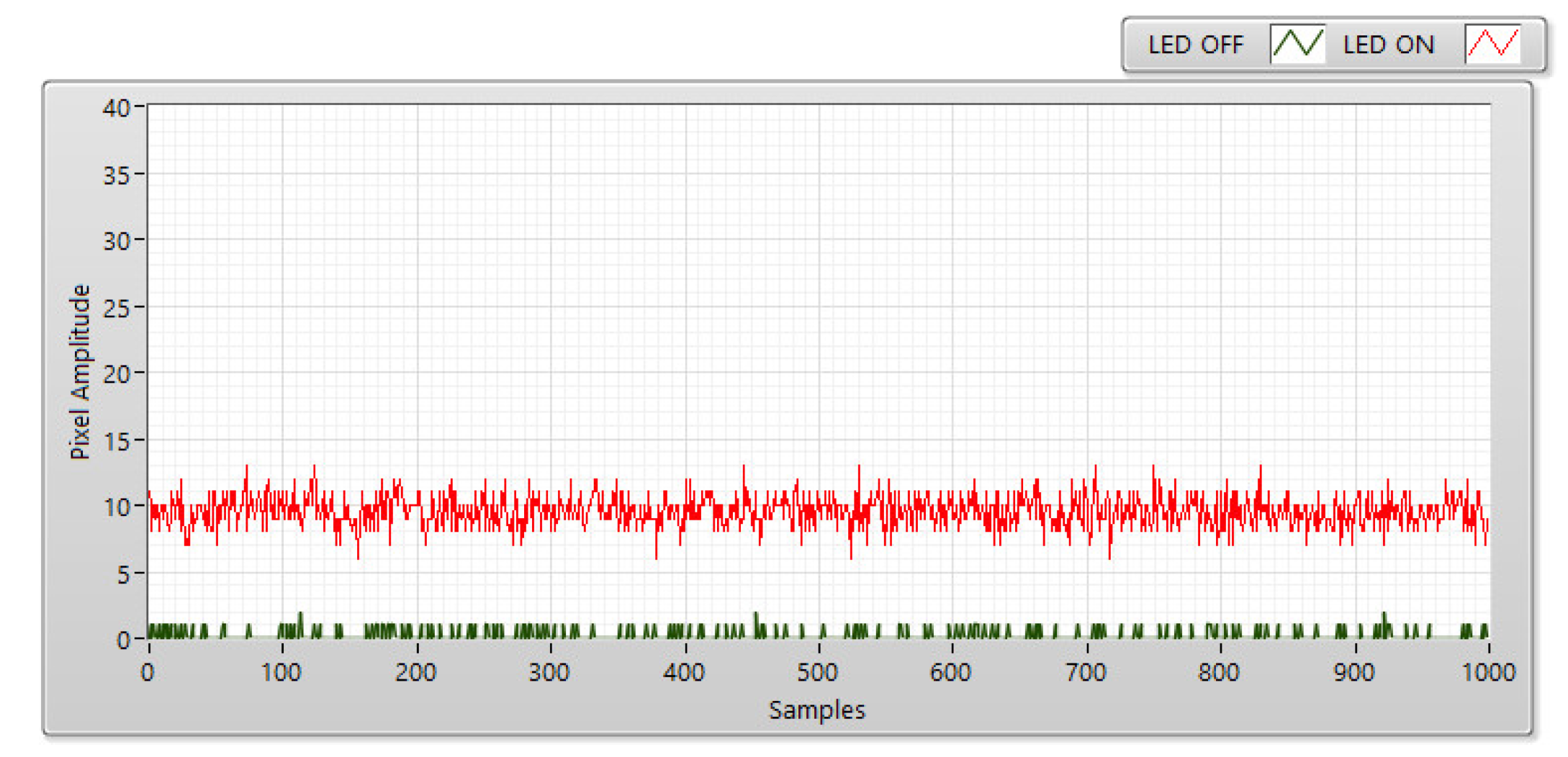Click the x-axis value 100
The width and height of the screenshot is (1568, 757).
coord(281,672)
